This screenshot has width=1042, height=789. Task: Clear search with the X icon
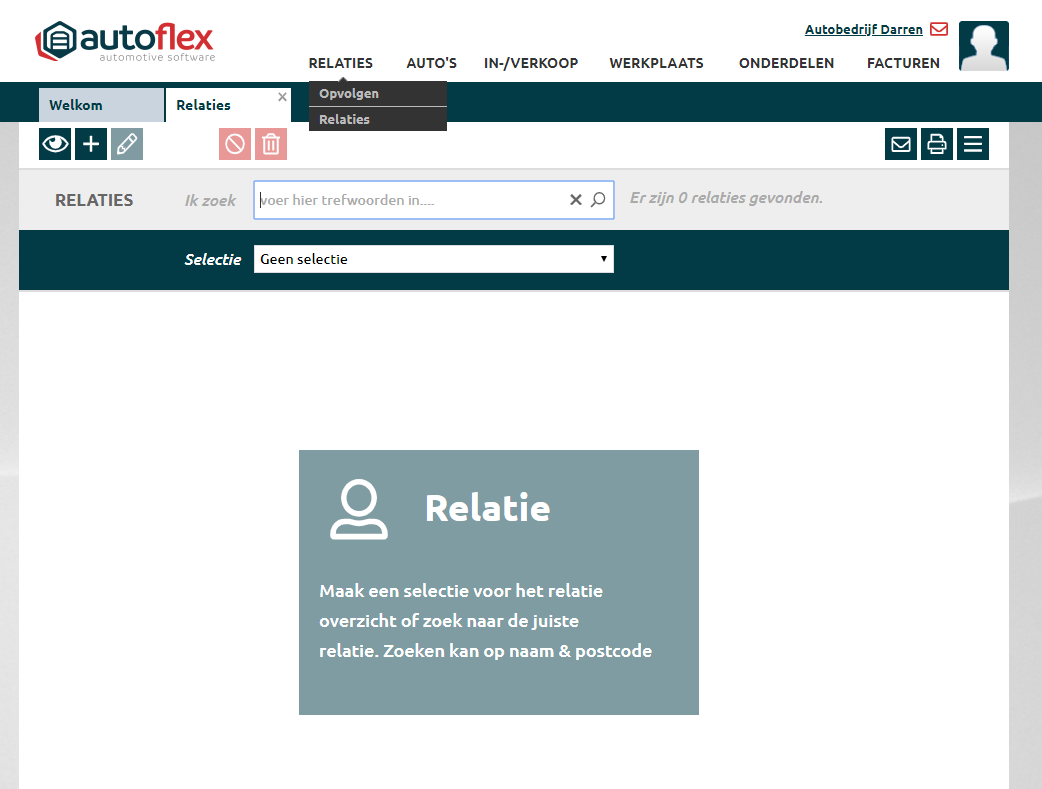click(x=576, y=200)
